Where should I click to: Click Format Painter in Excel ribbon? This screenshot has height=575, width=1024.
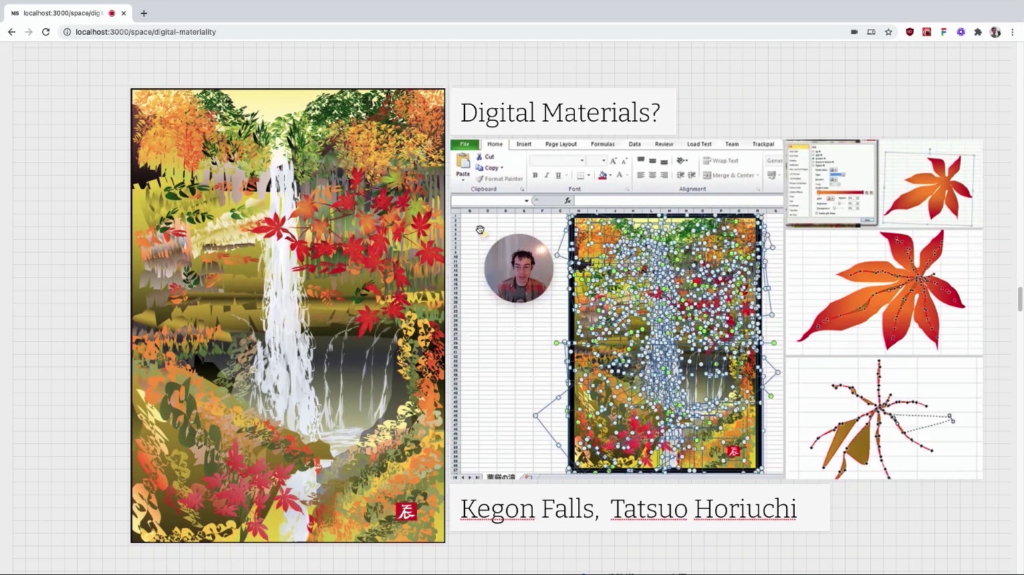point(500,179)
